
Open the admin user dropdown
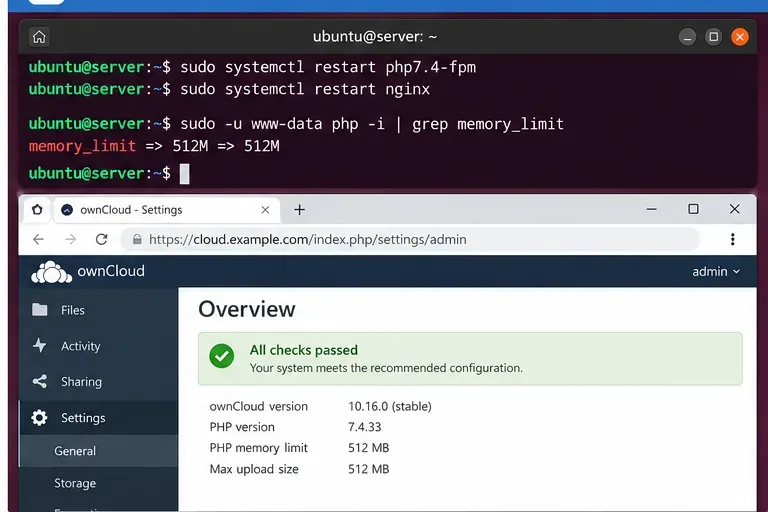click(x=716, y=271)
